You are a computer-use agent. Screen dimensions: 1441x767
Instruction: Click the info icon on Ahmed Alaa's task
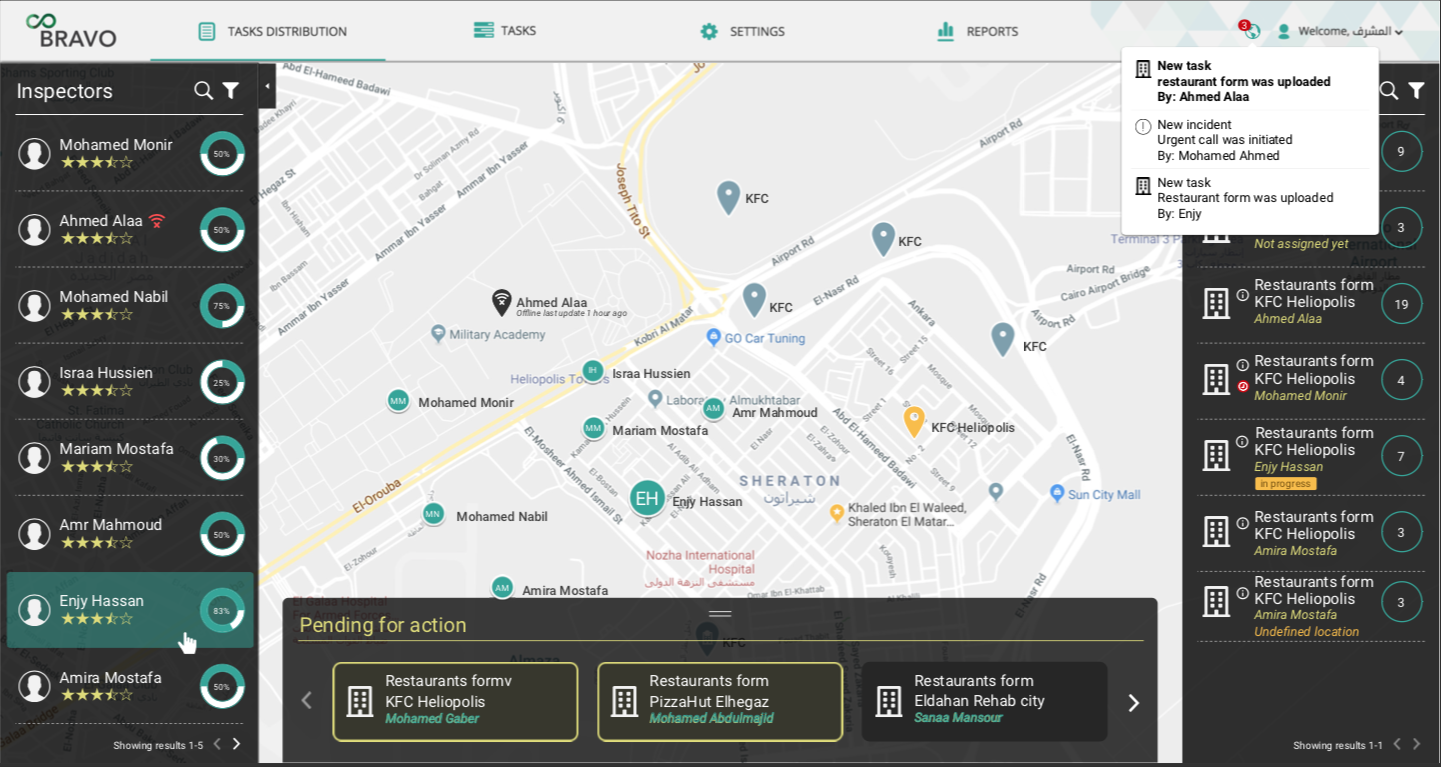[x=1242, y=295]
